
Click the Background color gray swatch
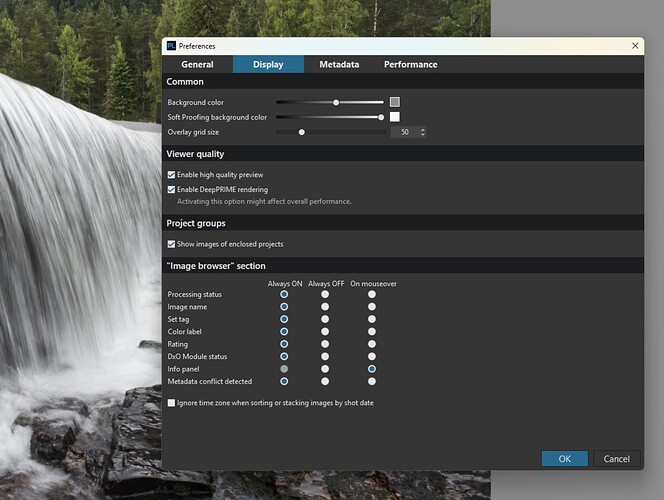point(395,102)
